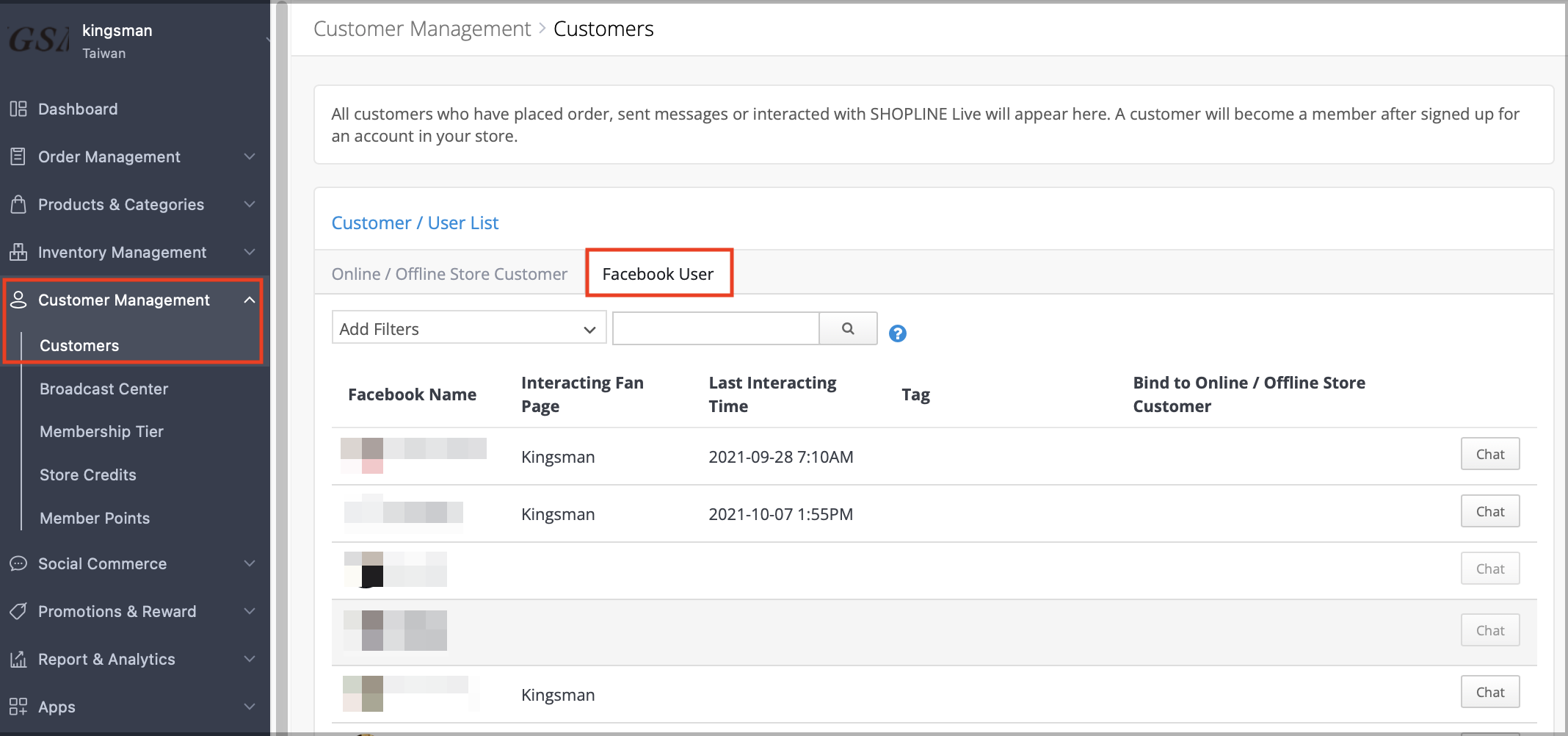Screen dimensions: 1568x736
Task: Open the Dashboard from the sidebar
Action: click(77, 109)
